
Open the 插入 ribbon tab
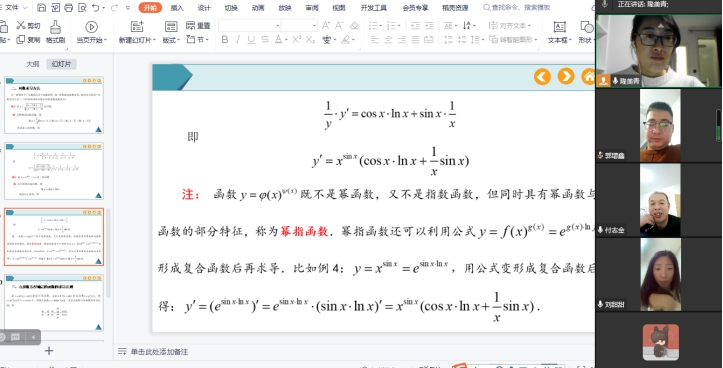click(x=177, y=8)
